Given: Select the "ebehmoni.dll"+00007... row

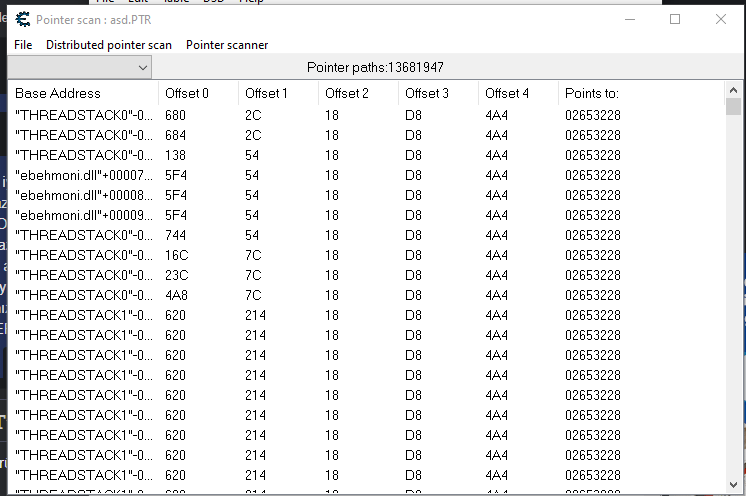Looking at the screenshot, I should (x=366, y=175).
